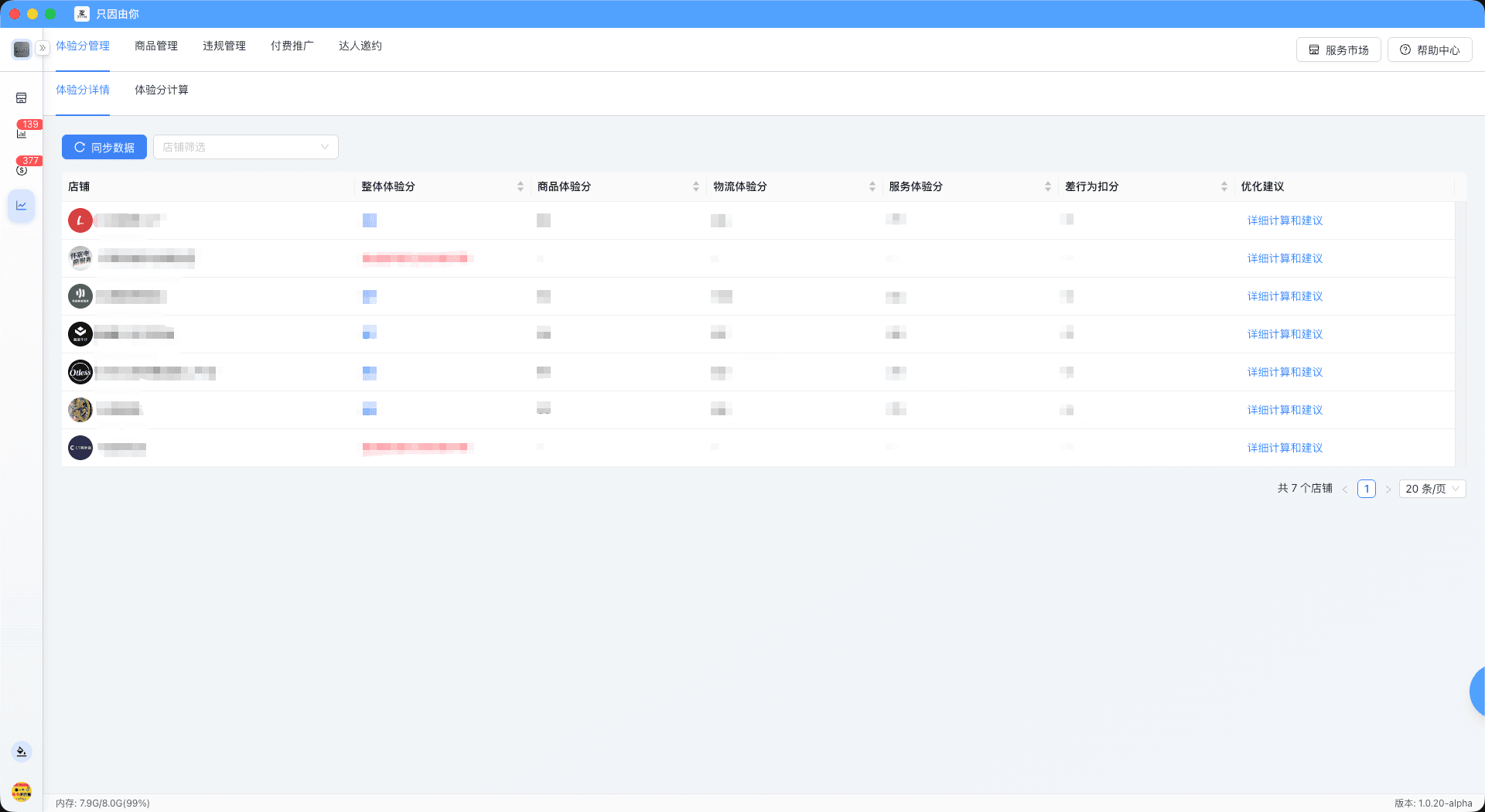
Task: Click the red error bar in last shop row
Action: pyautogui.click(x=416, y=448)
